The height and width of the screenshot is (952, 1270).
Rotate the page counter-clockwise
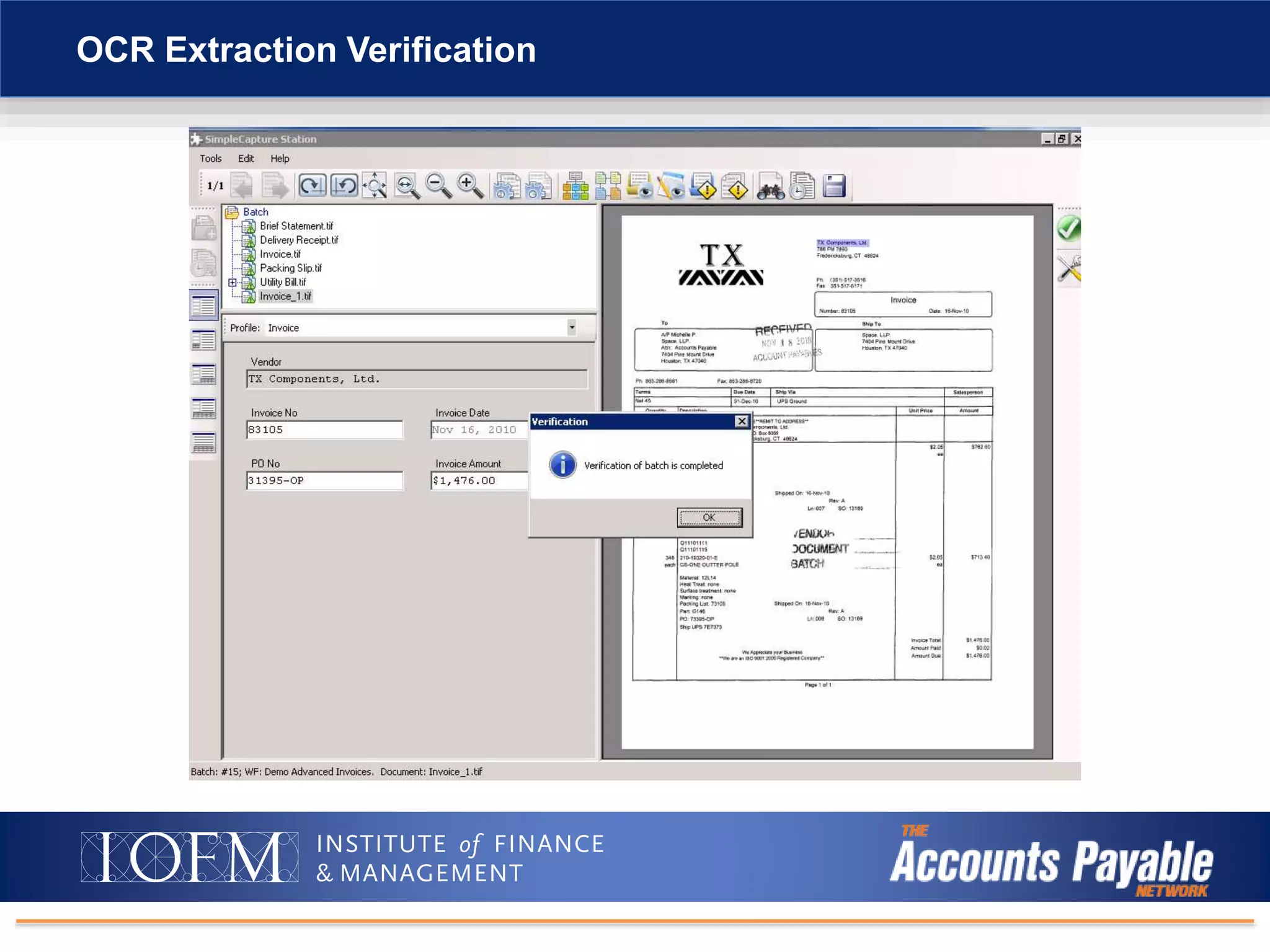[x=344, y=185]
